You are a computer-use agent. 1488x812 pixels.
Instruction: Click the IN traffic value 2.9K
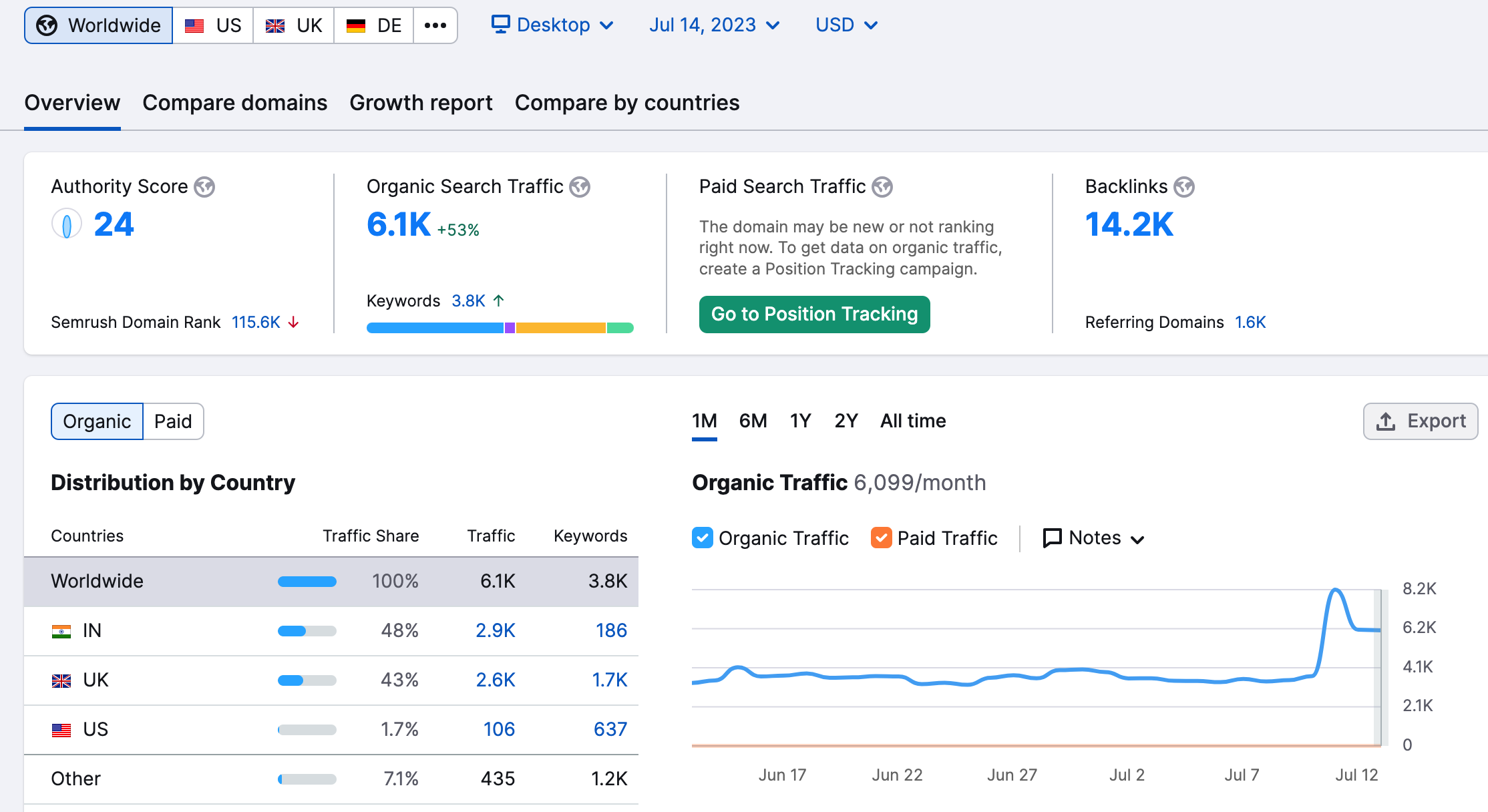[x=496, y=630]
